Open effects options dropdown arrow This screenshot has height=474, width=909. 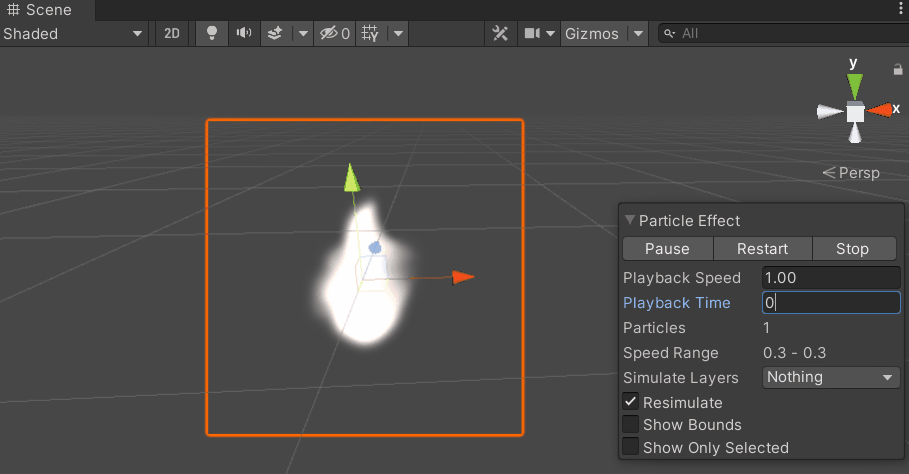(303, 34)
